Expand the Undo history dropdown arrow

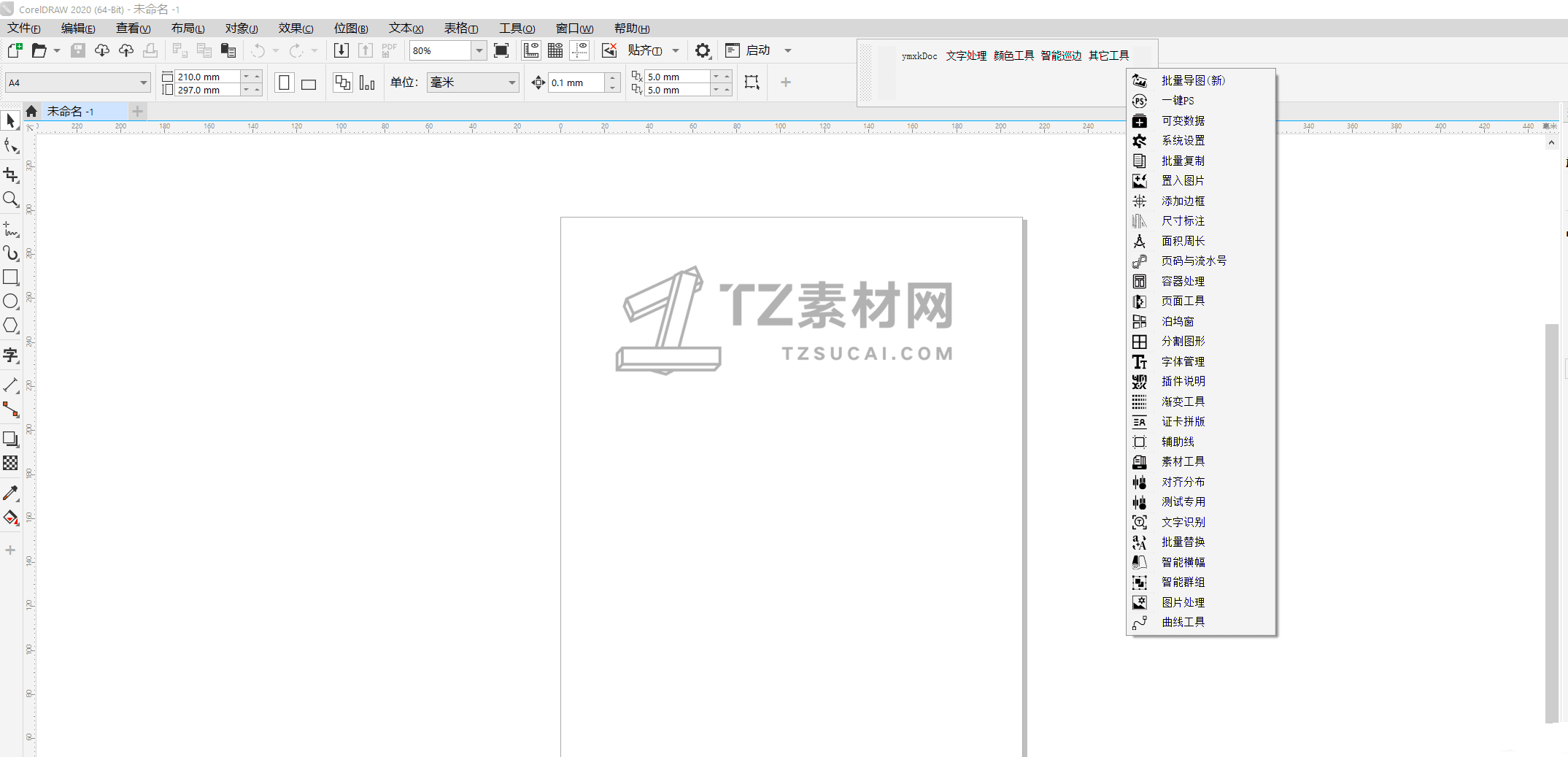pyautogui.click(x=276, y=50)
